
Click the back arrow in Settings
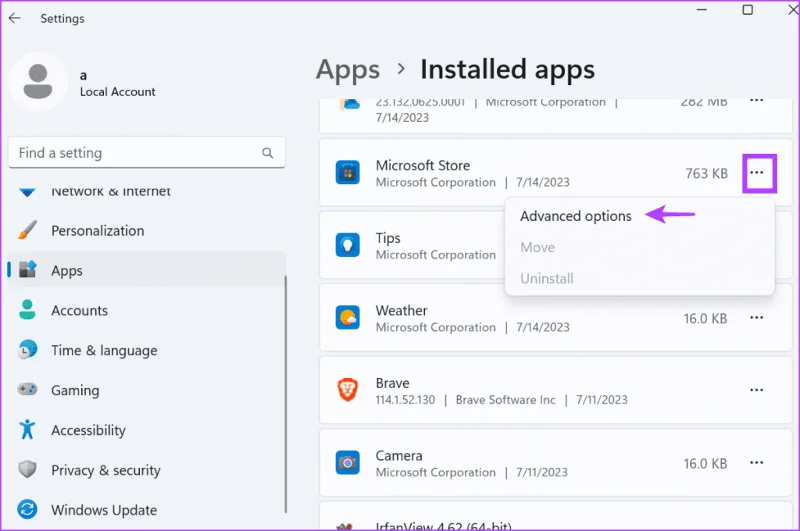click(x=14, y=18)
